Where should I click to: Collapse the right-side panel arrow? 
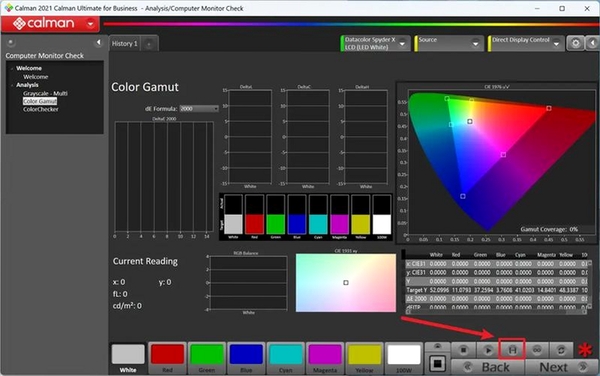pyautogui.click(x=592, y=43)
